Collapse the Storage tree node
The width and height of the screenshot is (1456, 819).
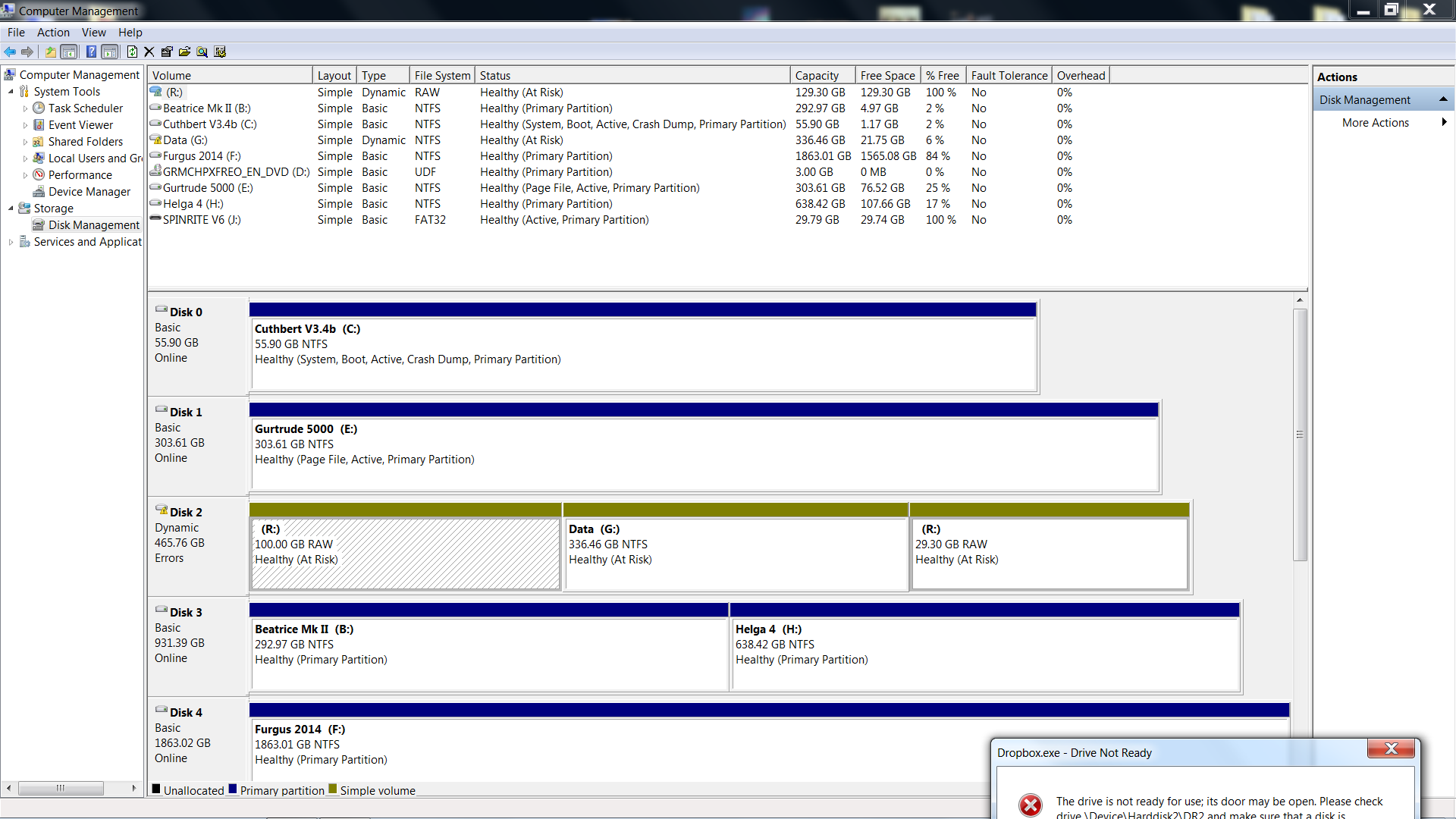[x=11, y=209]
